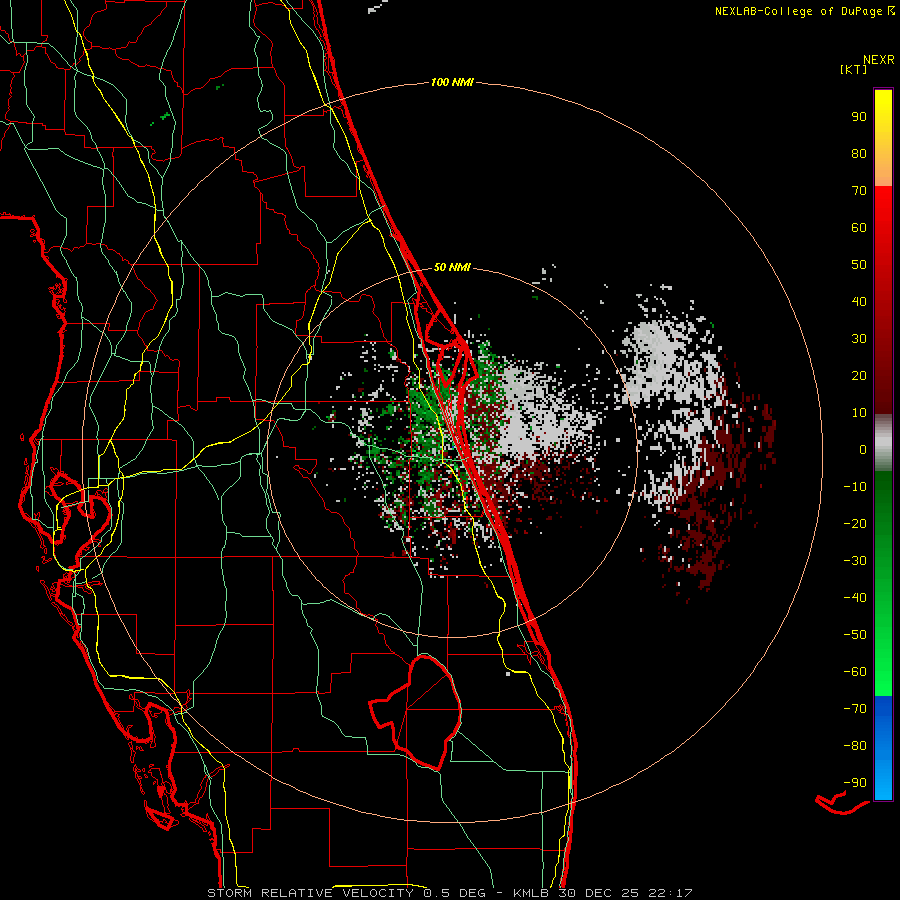Click the 30 value on velocity scale
Image resolution: width=900 pixels, height=900 pixels.
tap(859, 339)
